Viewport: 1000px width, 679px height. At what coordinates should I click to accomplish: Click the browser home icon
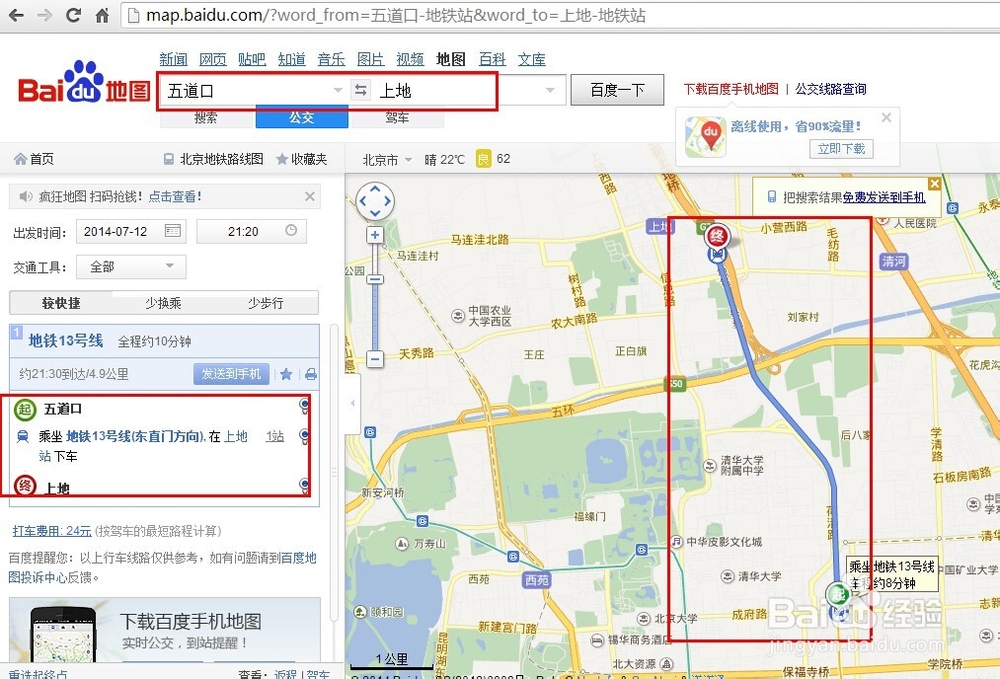tap(101, 15)
